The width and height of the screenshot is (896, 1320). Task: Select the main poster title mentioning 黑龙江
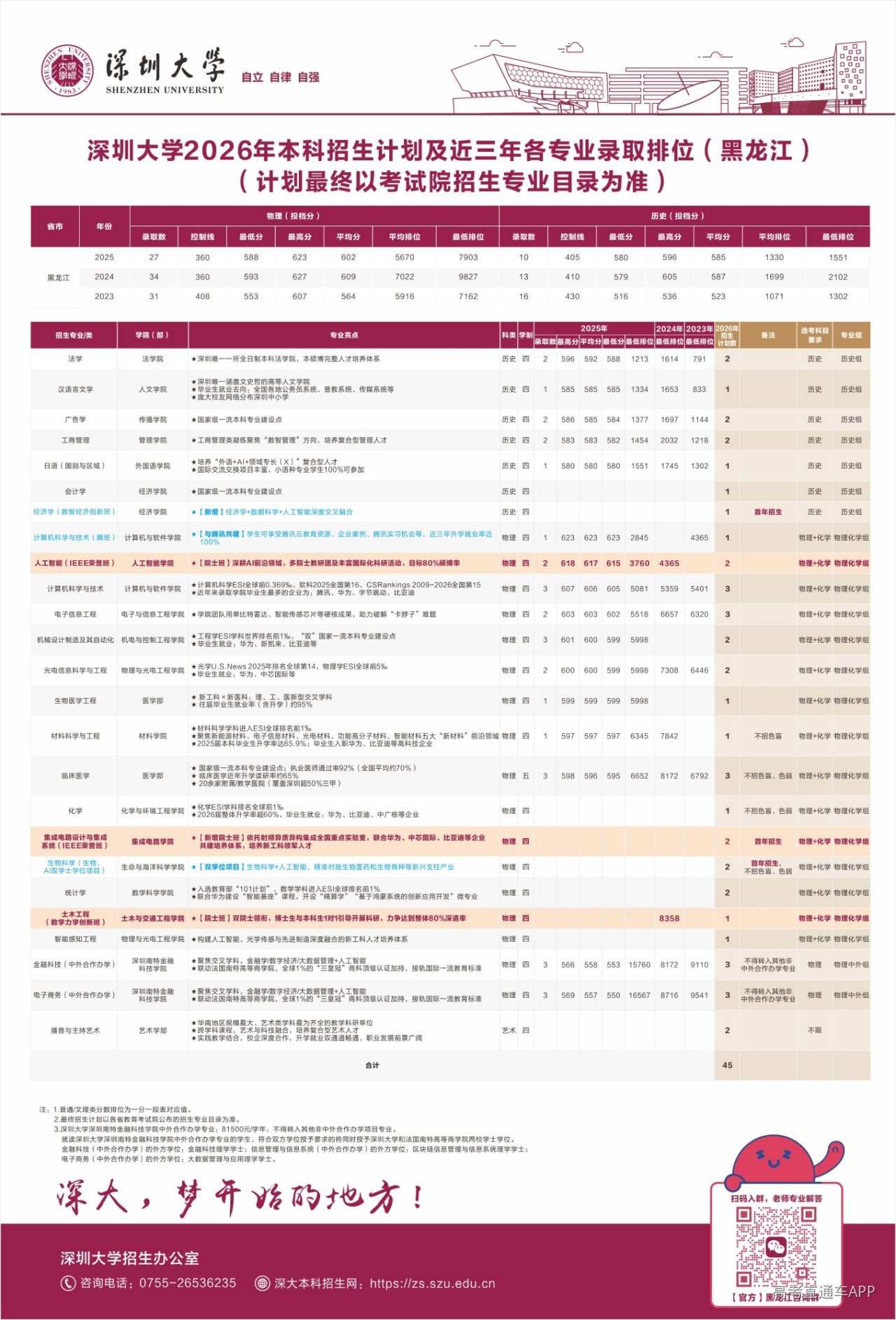(x=449, y=151)
